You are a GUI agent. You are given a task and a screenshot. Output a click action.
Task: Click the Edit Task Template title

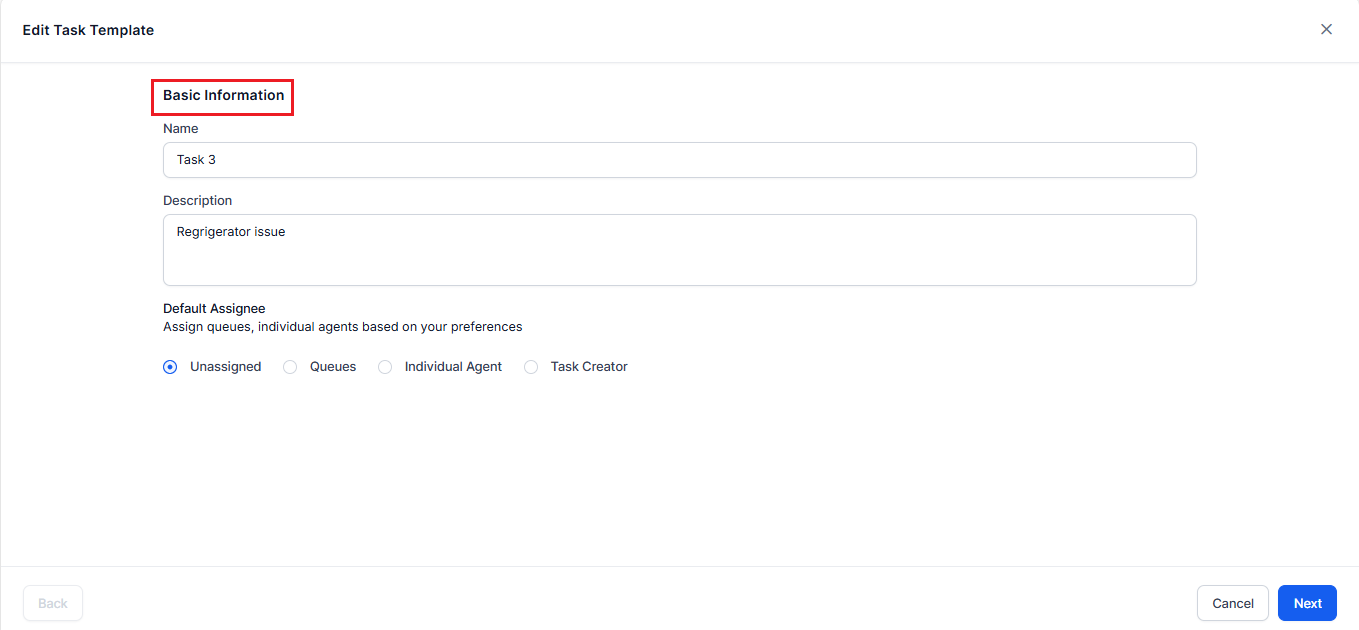tap(88, 30)
